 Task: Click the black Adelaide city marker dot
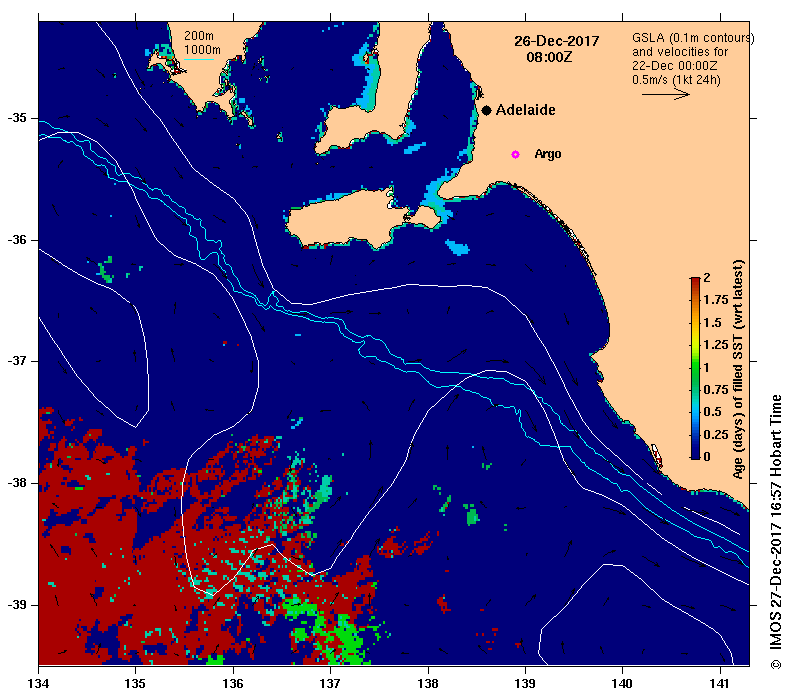click(x=486, y=110)
